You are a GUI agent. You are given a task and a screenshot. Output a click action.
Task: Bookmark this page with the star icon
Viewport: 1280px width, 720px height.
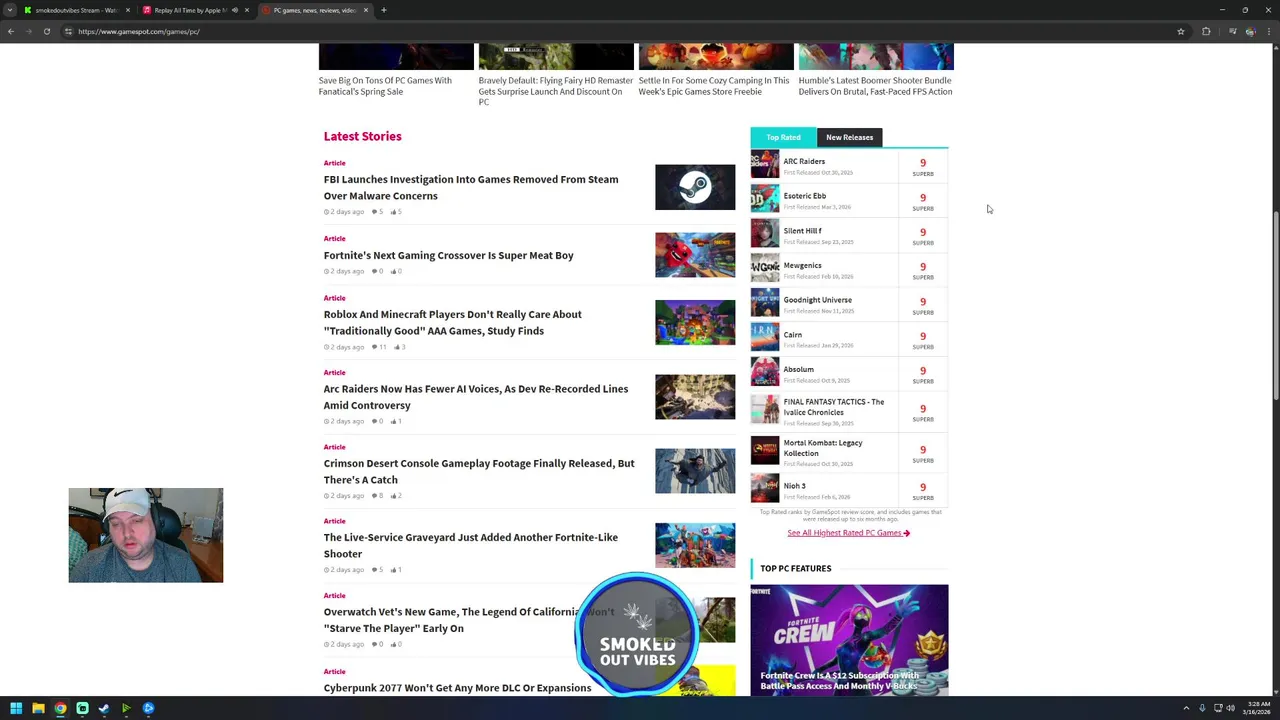1181,31
